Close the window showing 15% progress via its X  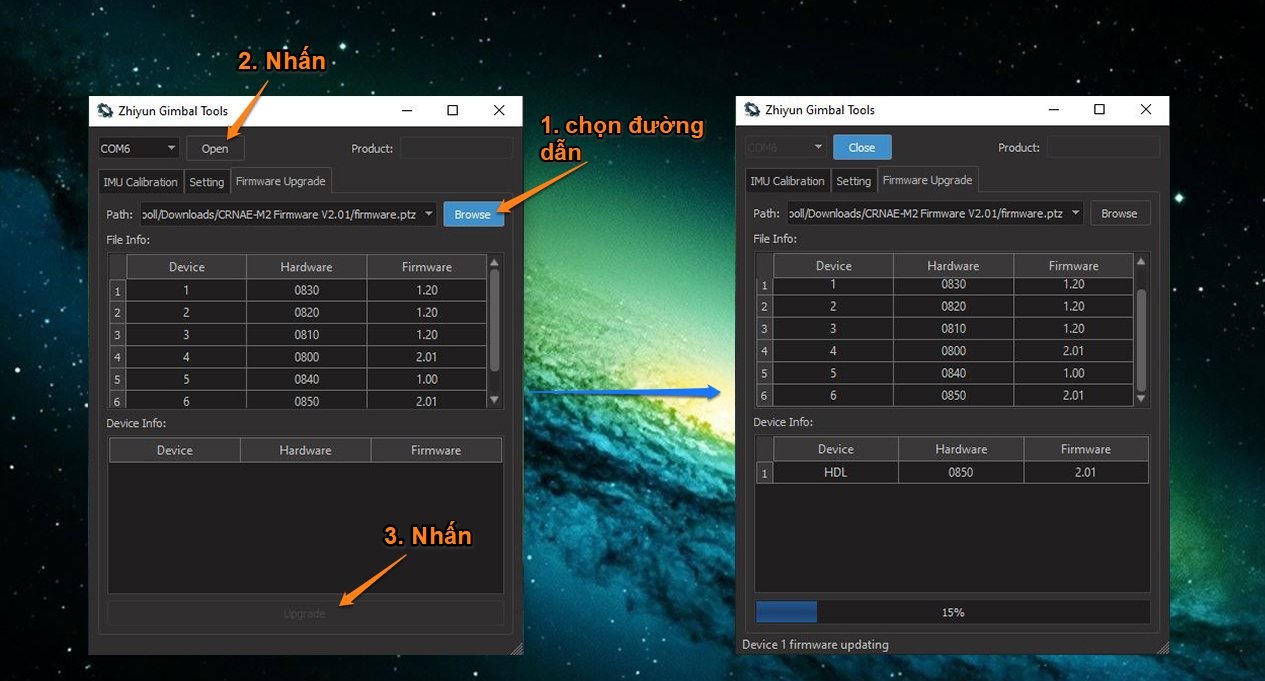point(1146,109)
